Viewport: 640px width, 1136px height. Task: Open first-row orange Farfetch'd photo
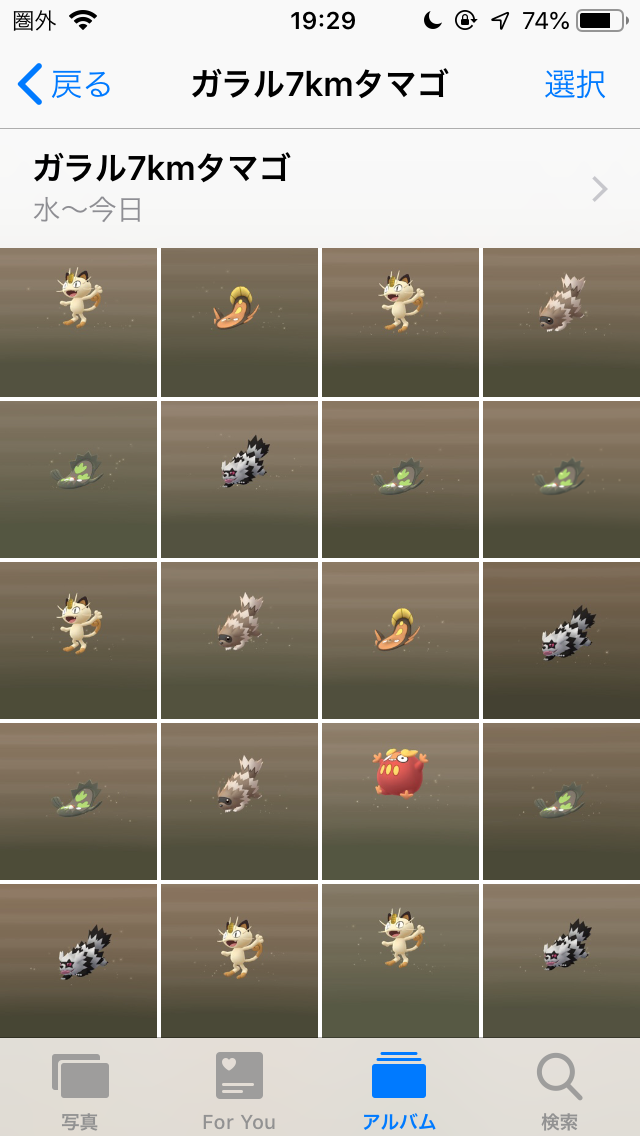tap(239, 322)
